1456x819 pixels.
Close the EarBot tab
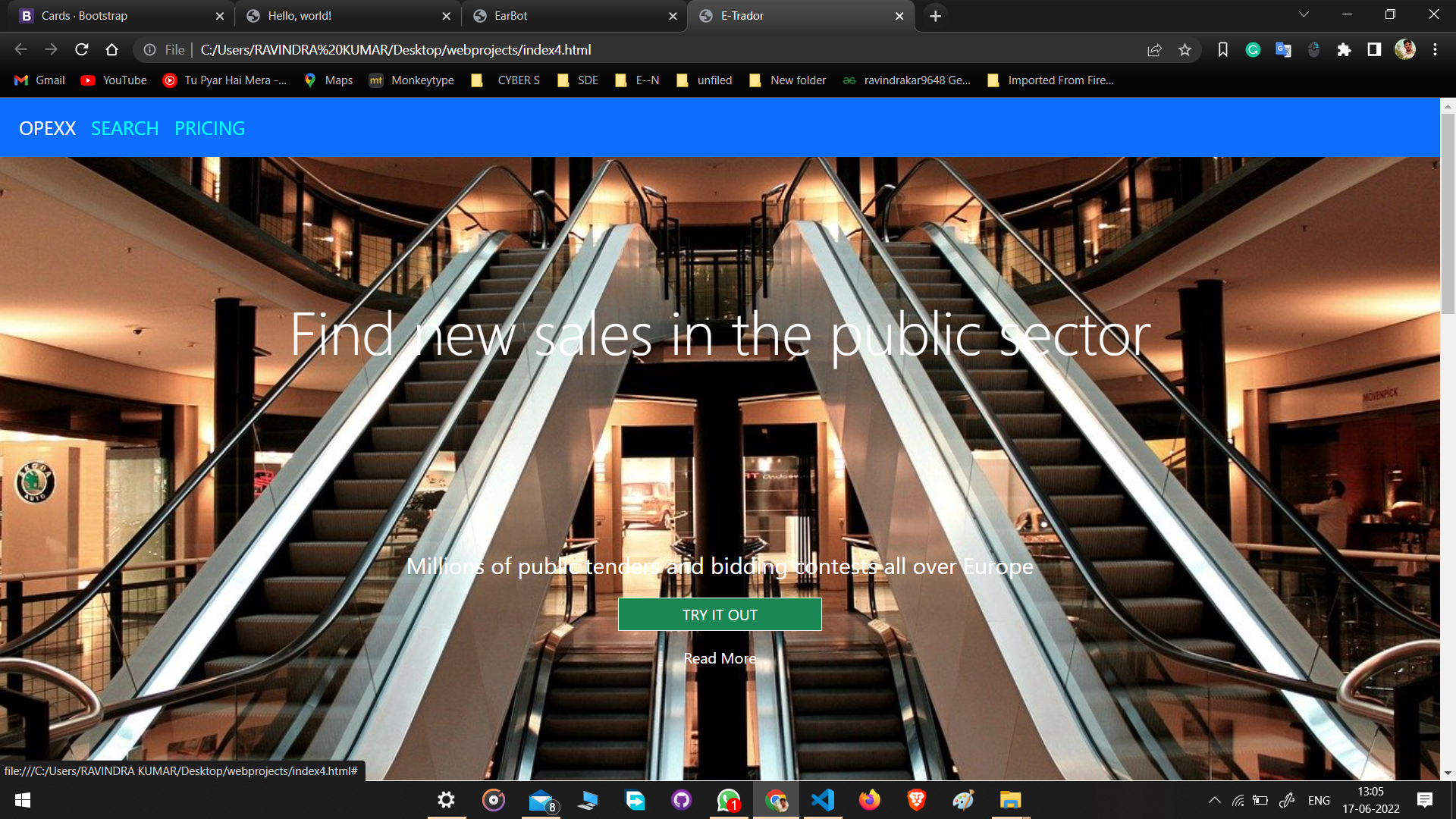pyautogui.click(x=673, y=16)
